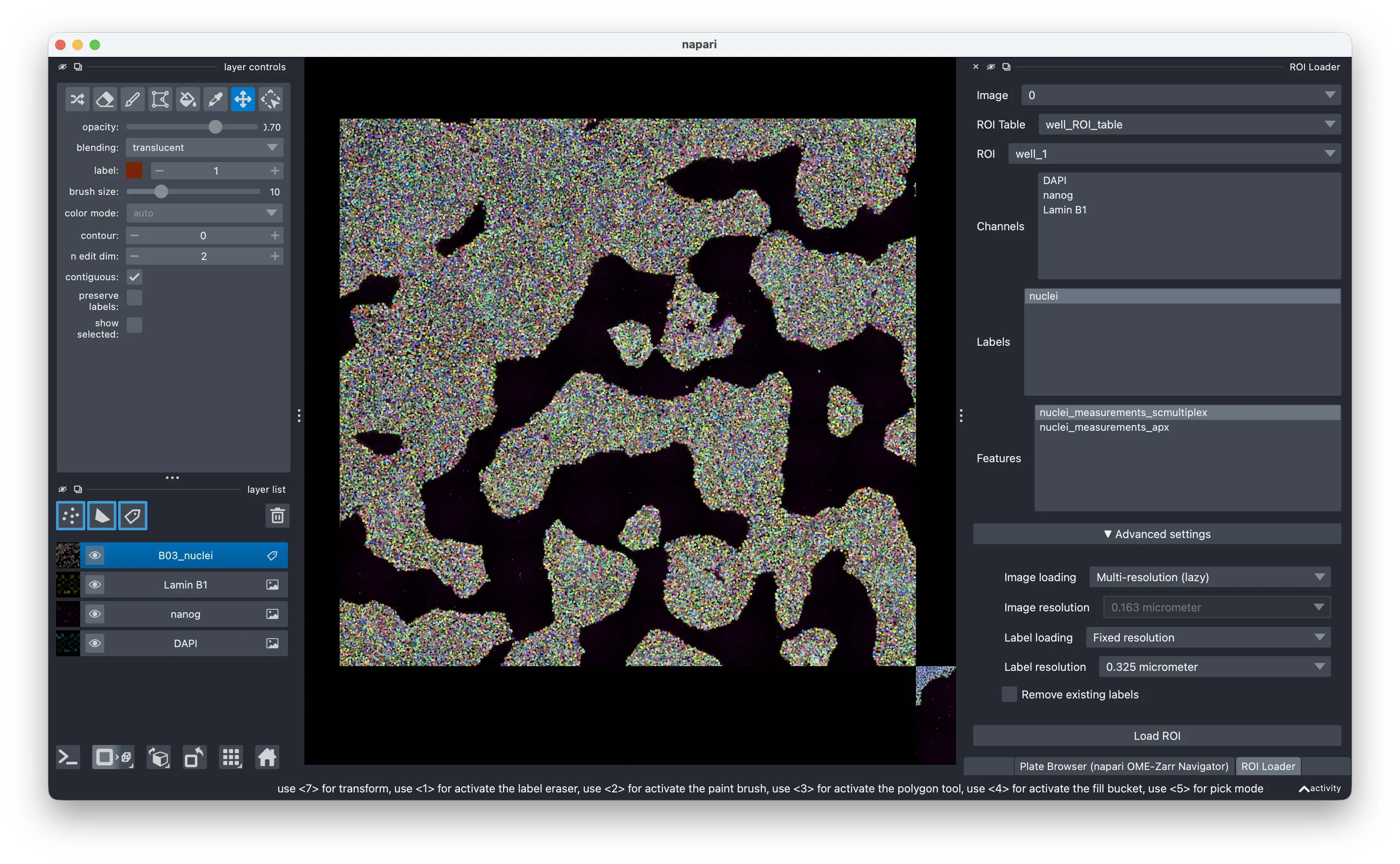Image resolution: width=1400 pixels, height=864 pixels.
Task: Select DAPI in Channels list
Action: pyautogui.click(x=1189, y=181)
